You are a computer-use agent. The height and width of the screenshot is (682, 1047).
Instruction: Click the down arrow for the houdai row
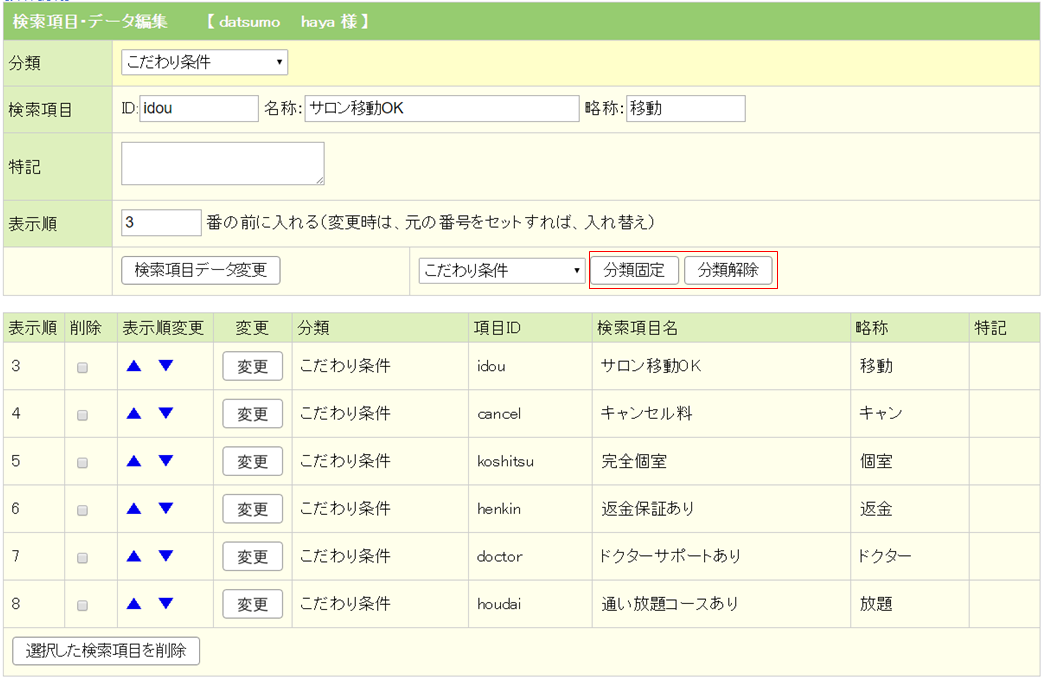166,604
